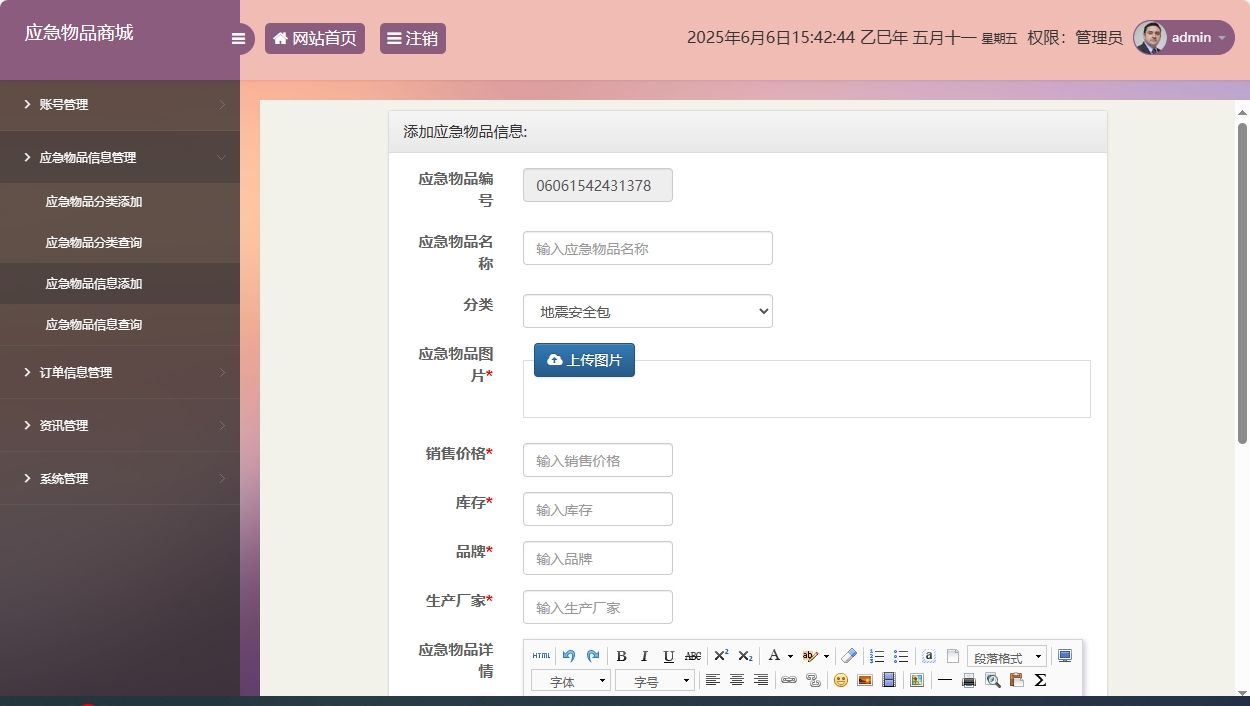1250x706 pixels.
Task: Insert an emoji with the smiley icon
Action: 840,681
